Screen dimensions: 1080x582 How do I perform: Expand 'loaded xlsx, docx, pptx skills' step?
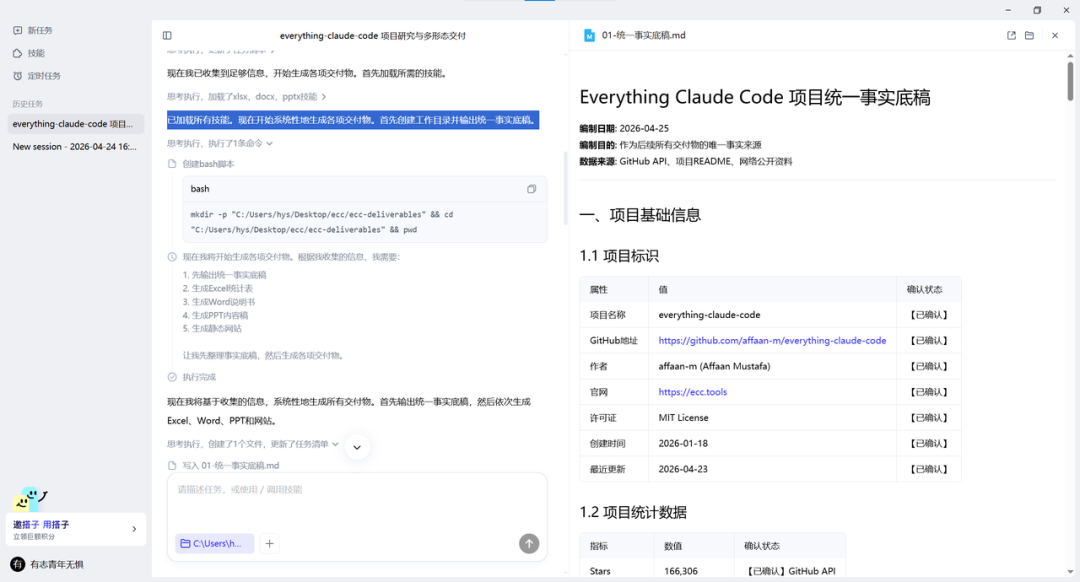click(247, 96)
